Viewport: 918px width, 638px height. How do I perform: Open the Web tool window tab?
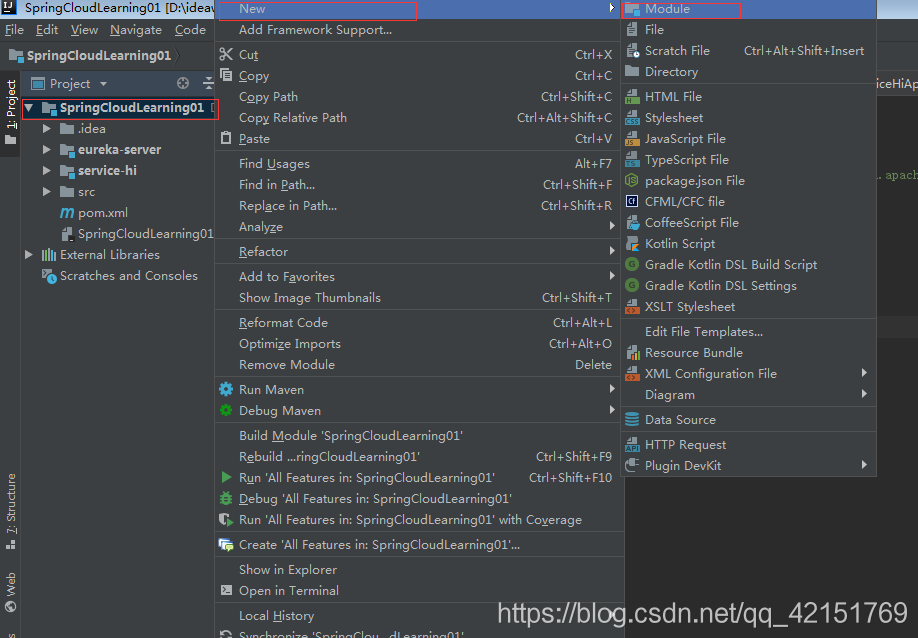tap(11, 592)
